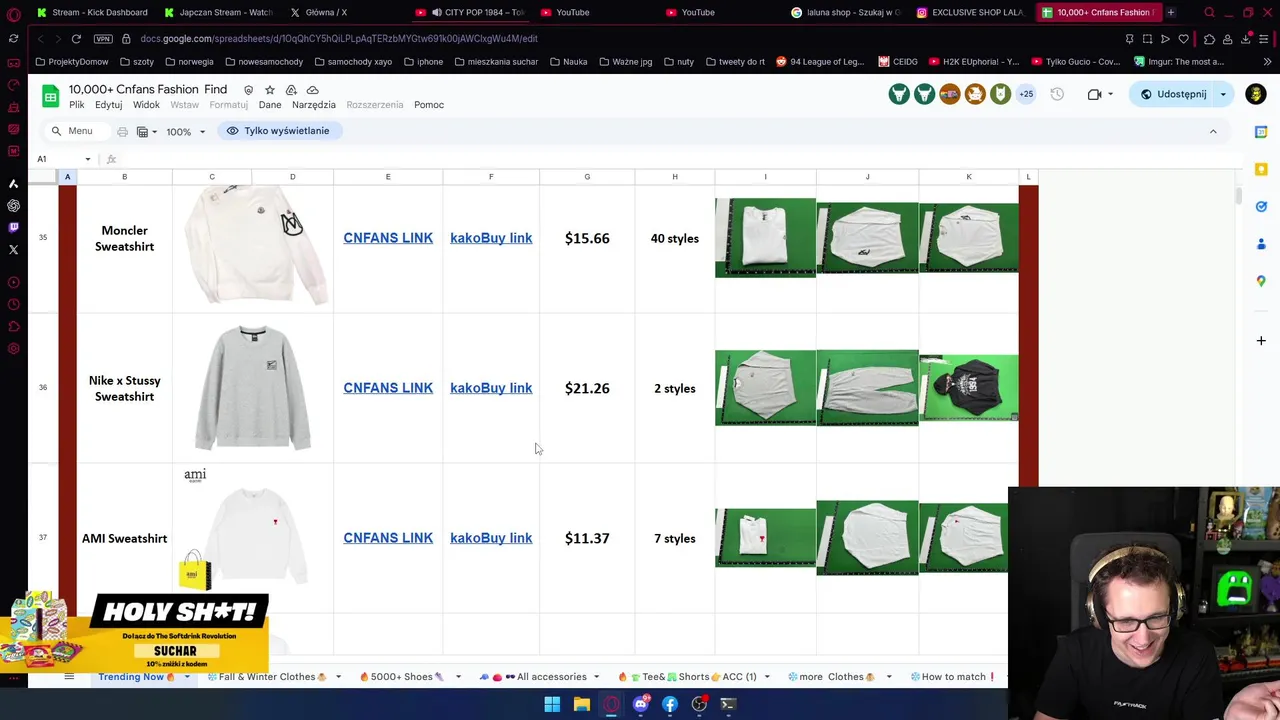This screenshot has height=720, width=1280.
Task: Click the camera meeting icon
Action: coord(1094,94)
